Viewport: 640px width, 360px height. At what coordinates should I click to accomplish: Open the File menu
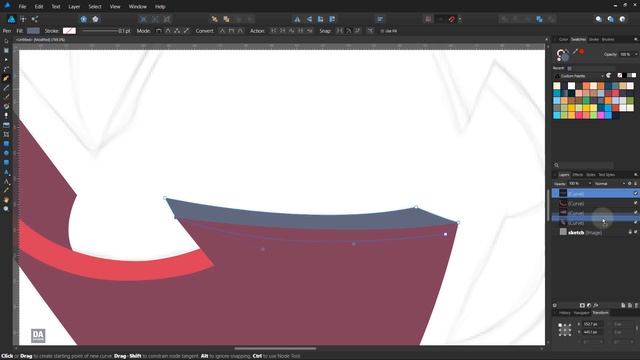(x=22, y=7)
